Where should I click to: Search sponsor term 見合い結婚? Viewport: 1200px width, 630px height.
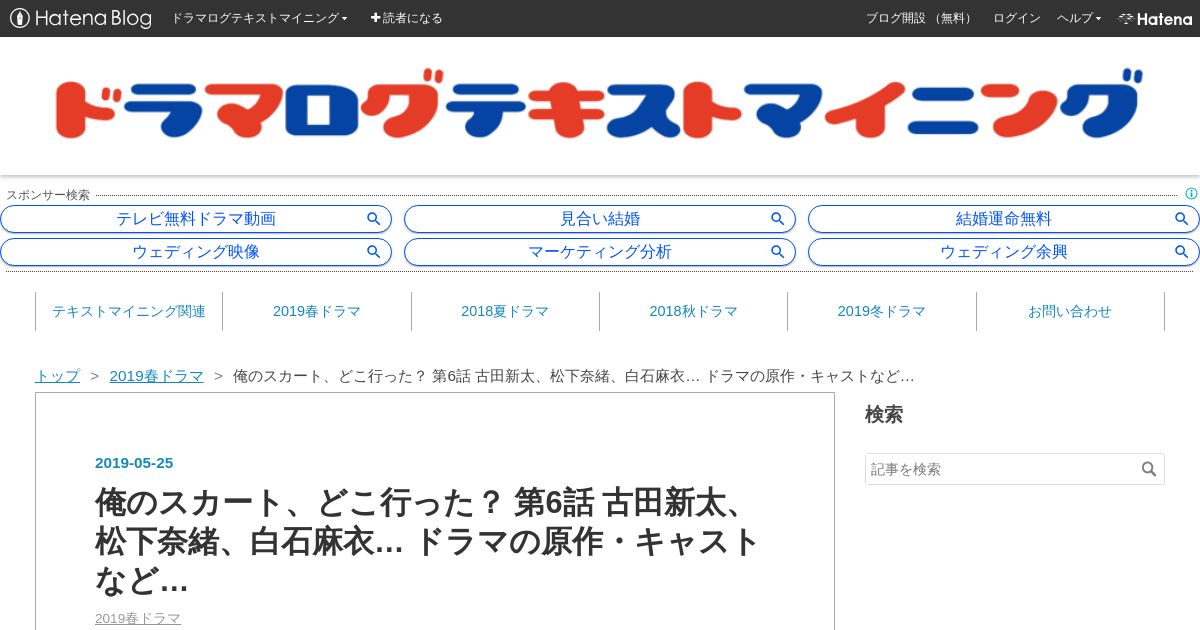[x=600, y=219]
